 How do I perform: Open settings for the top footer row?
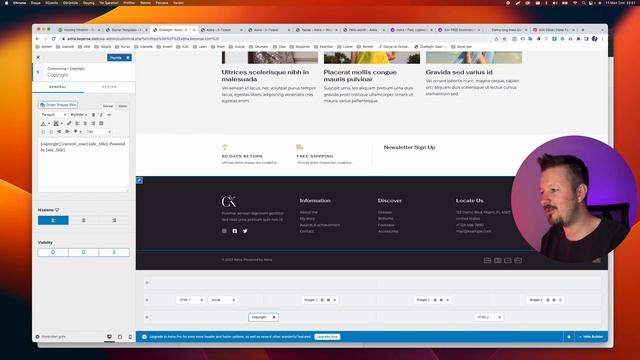tap(147, 283)
